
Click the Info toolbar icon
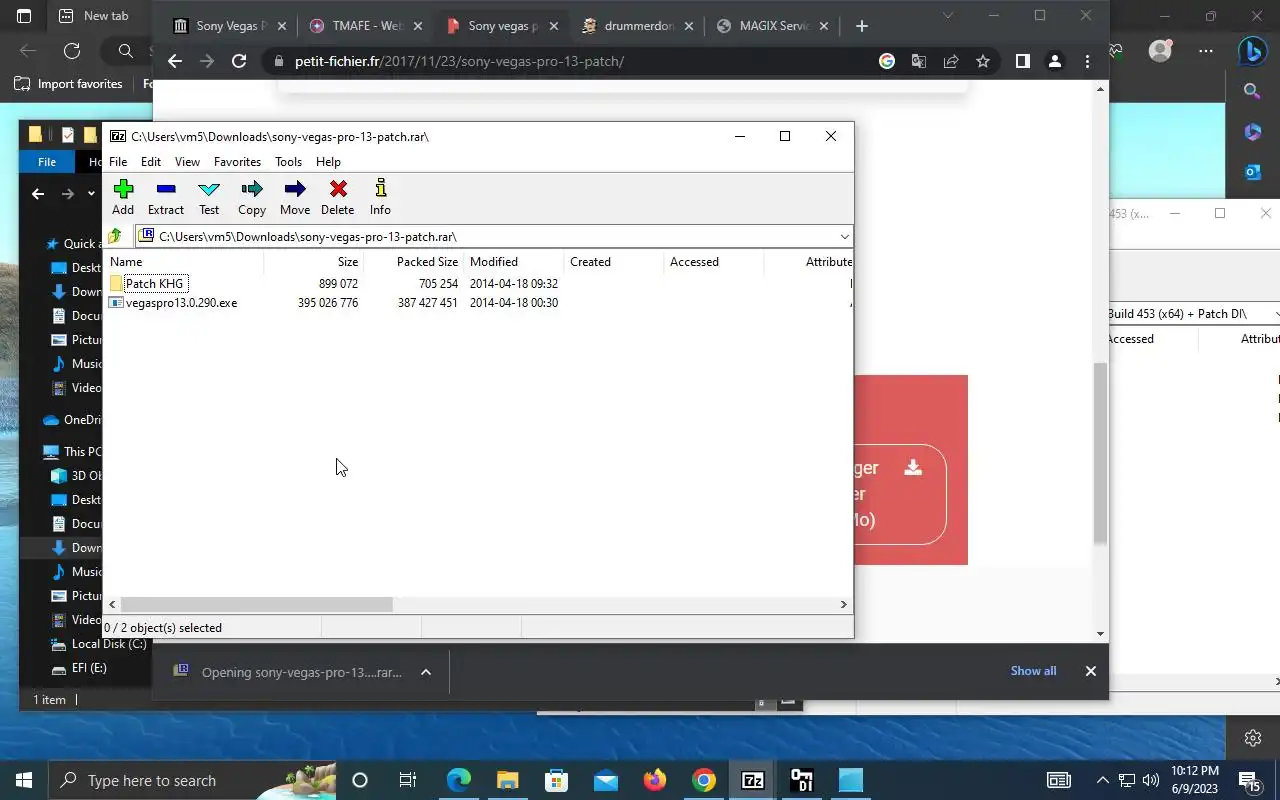(x=380, y=197)
